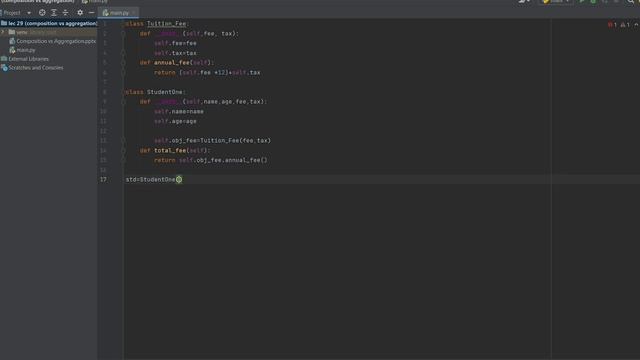Select Composition vs Aggregation.pptx file
This screenshot has width=640, height=360.
53,41
